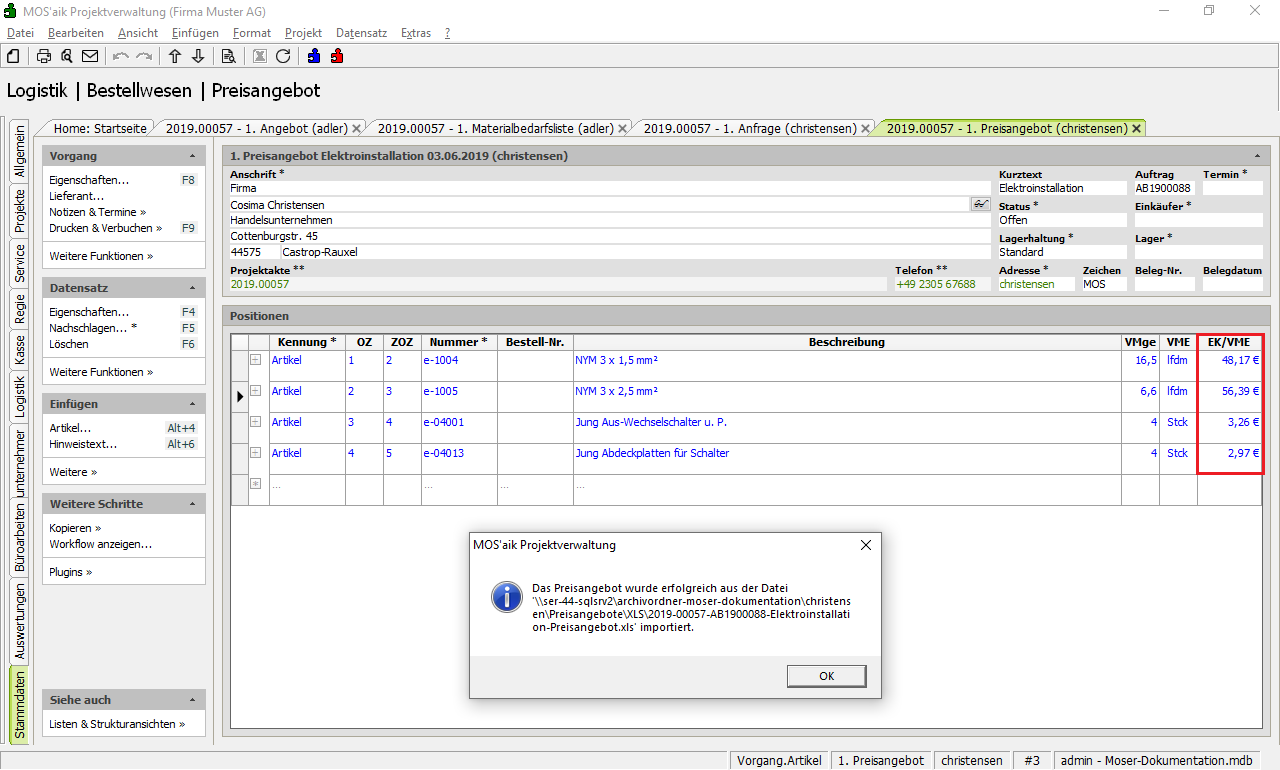Open the Projekt menu
1280x770 pixels.
click(303, 33)
